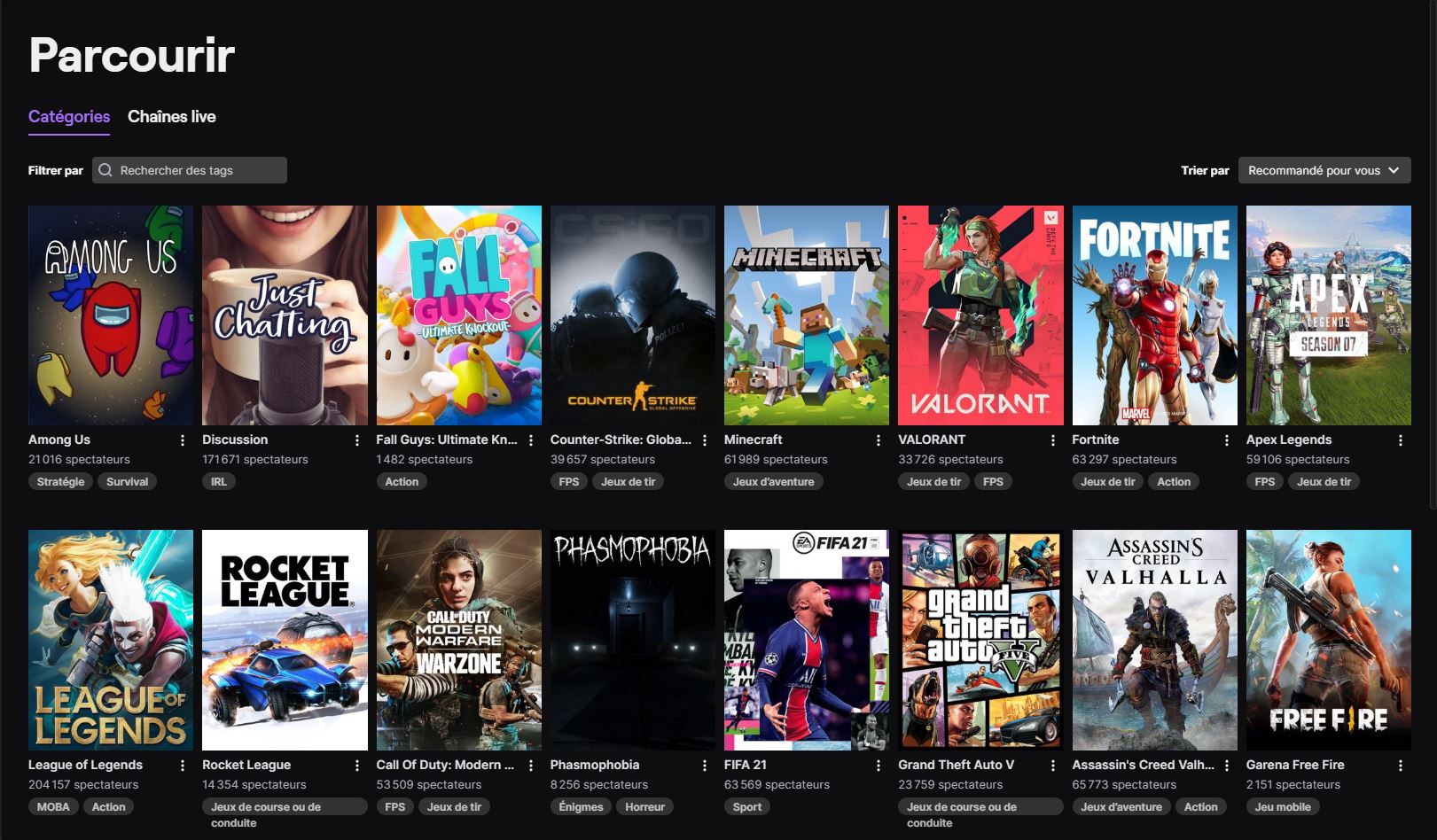Select the IRL tag under Discussion
Screen dimensions: 1437x840
point(219,482)
